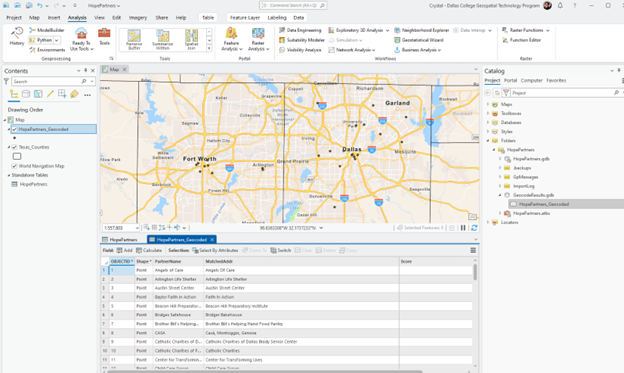624x373 pixels.
Task: Expand the Locators node in Catalog
Action: pos(488,222)
